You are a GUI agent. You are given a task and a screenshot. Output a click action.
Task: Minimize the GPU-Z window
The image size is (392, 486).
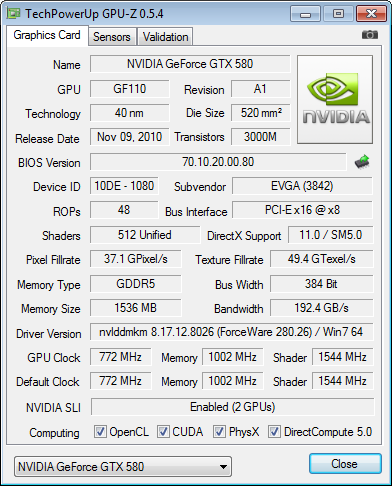(x=305, y=14)
